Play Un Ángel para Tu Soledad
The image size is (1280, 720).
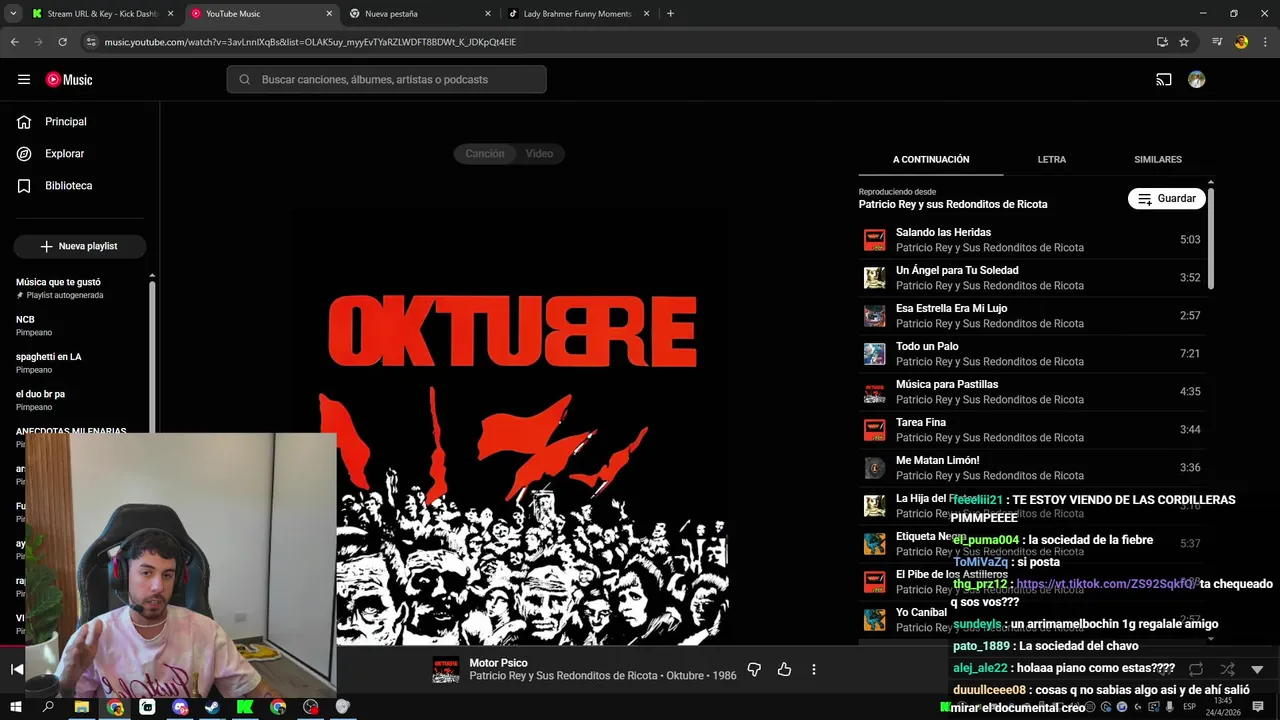click(1032, 278)
